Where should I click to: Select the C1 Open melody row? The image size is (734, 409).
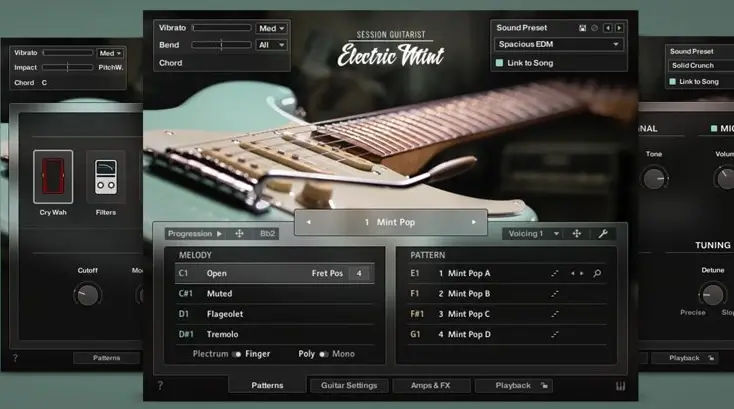[x=275, y=273]
